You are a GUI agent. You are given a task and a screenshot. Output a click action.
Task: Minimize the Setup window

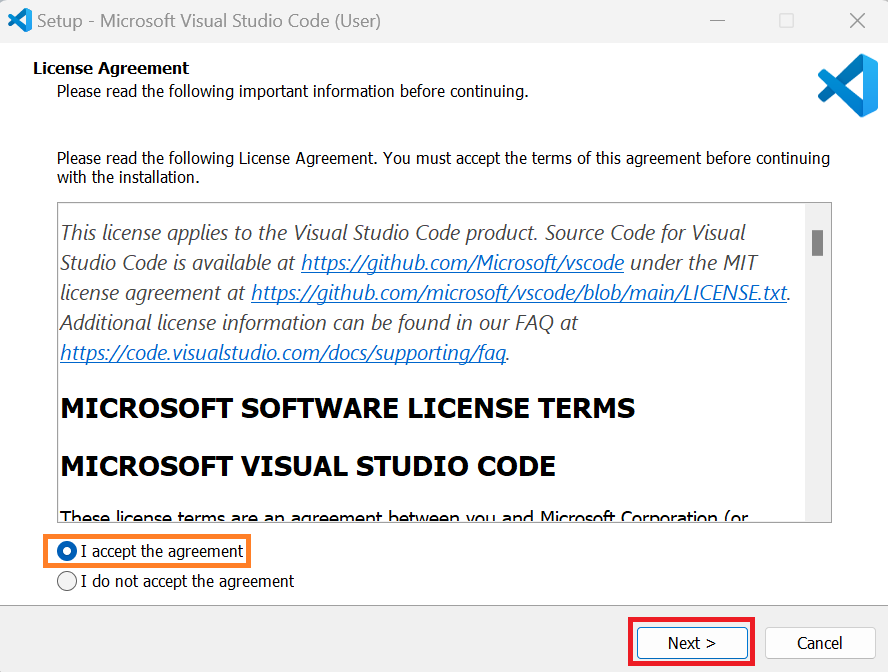[718, 21]
